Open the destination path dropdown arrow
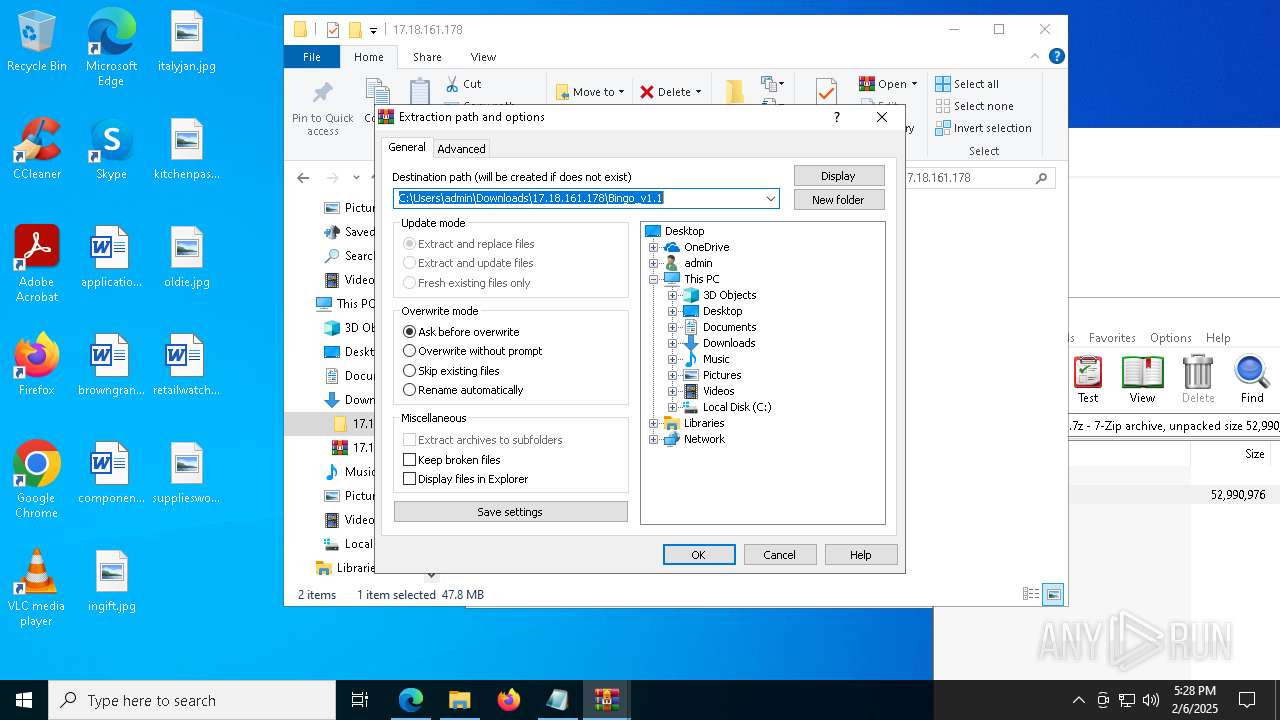 click(771, 198)
